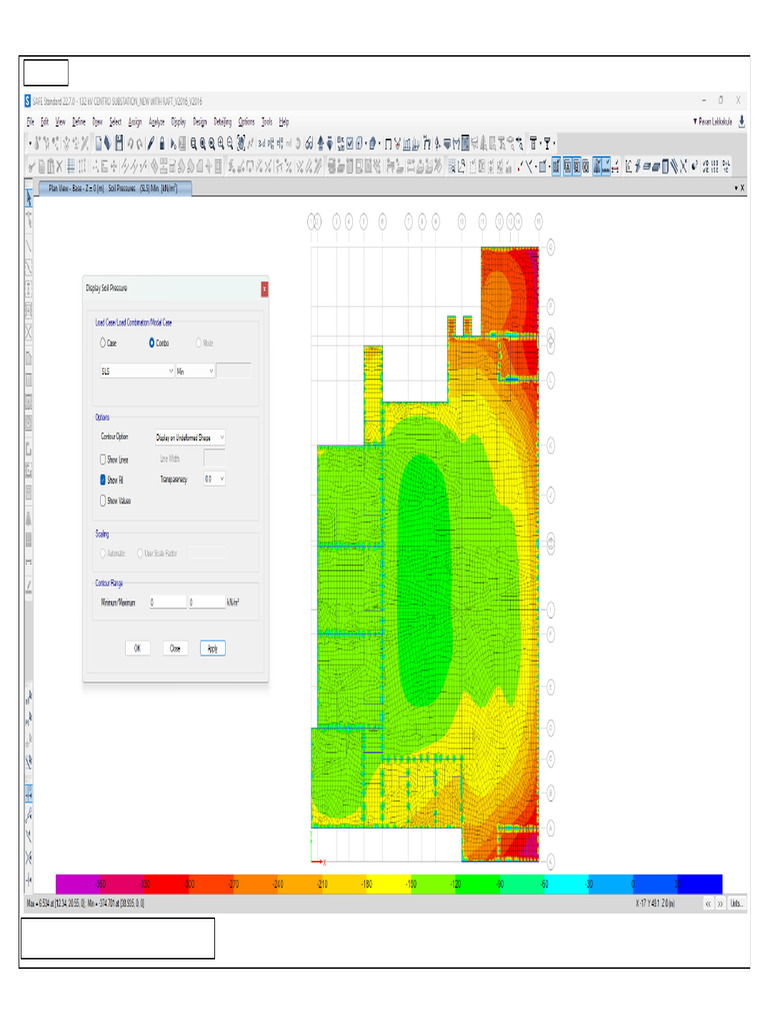Close the Display Soil Pressure dialog with red X

click(264, 289)
